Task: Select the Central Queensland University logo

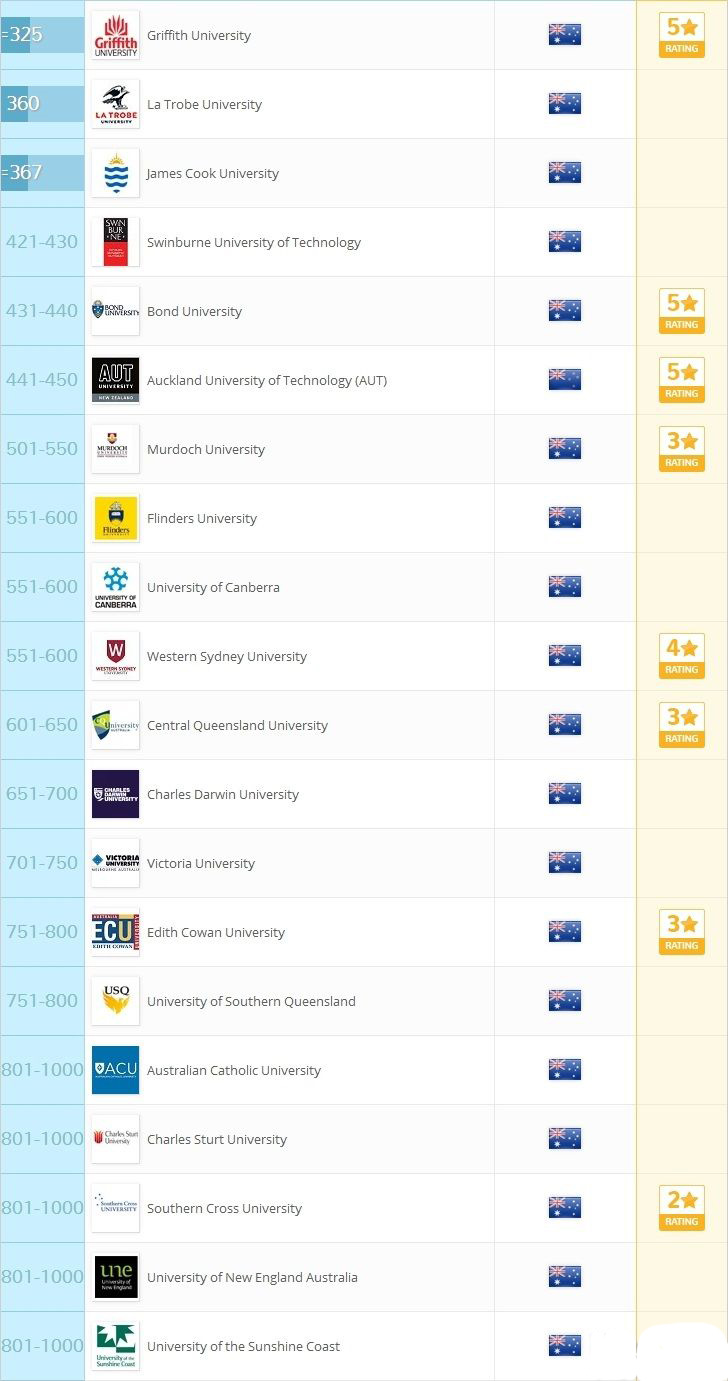Action: point(115,725)
